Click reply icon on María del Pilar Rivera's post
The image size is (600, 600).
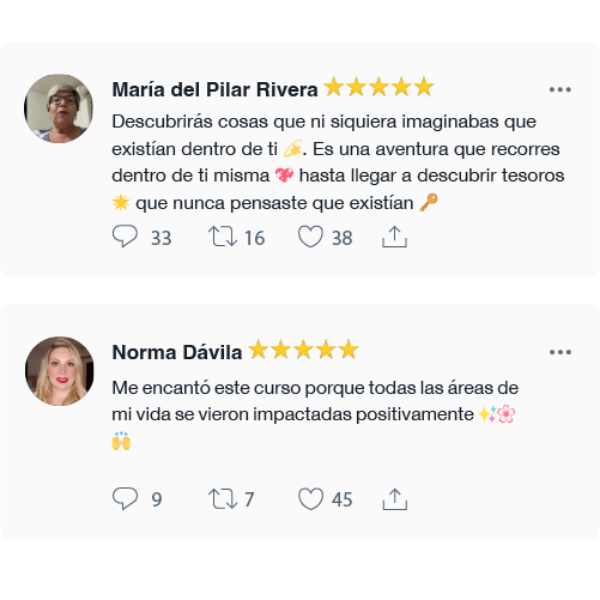coord(125,236)
